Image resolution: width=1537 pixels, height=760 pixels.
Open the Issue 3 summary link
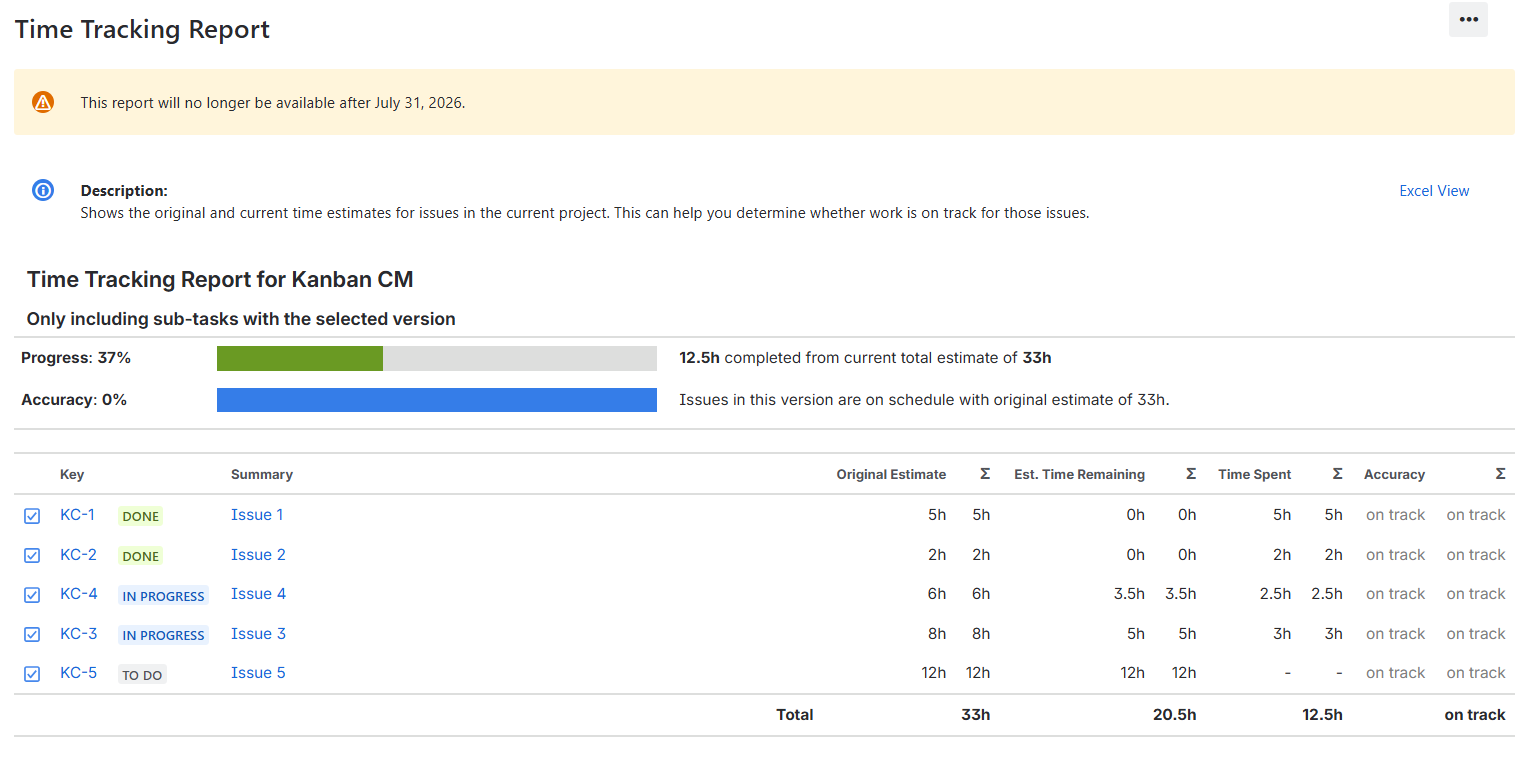(258, 633)
